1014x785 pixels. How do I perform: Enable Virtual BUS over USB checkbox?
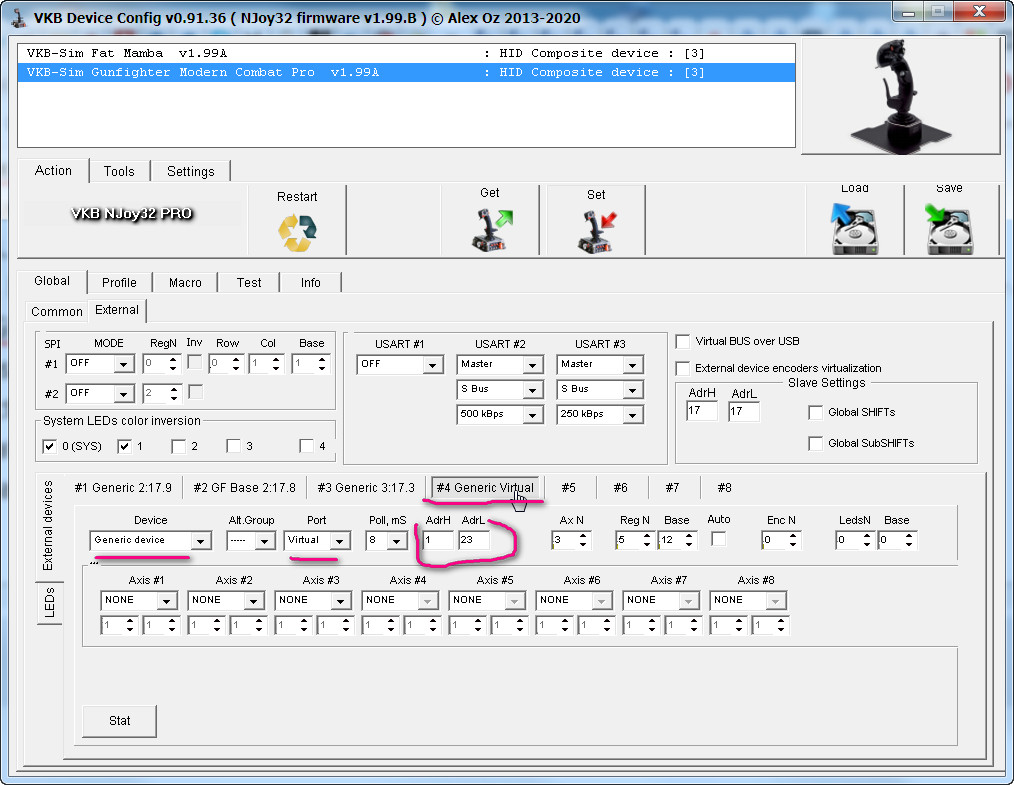(x=683, y=341)
